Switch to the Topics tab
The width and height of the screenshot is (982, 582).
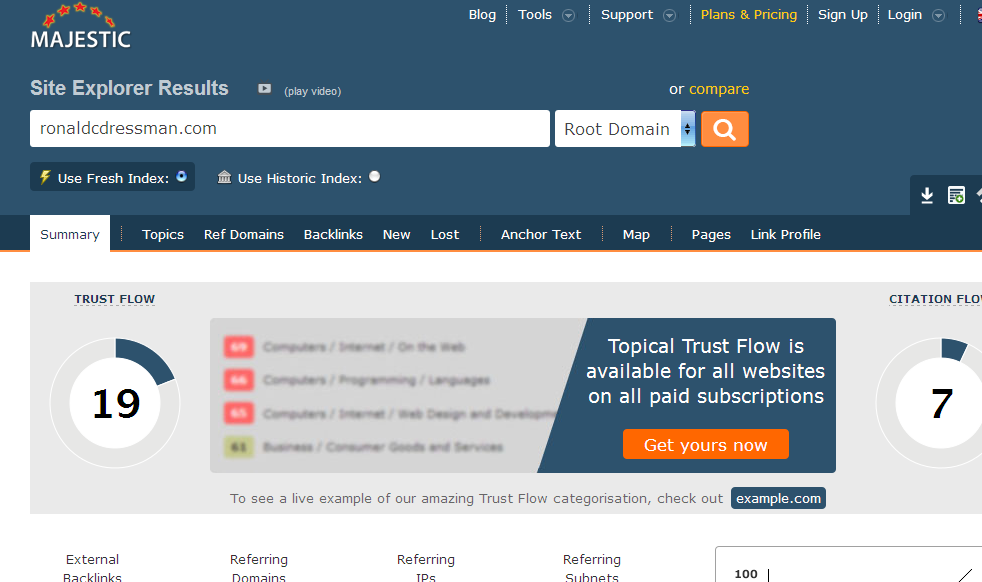tap(163, 234)
